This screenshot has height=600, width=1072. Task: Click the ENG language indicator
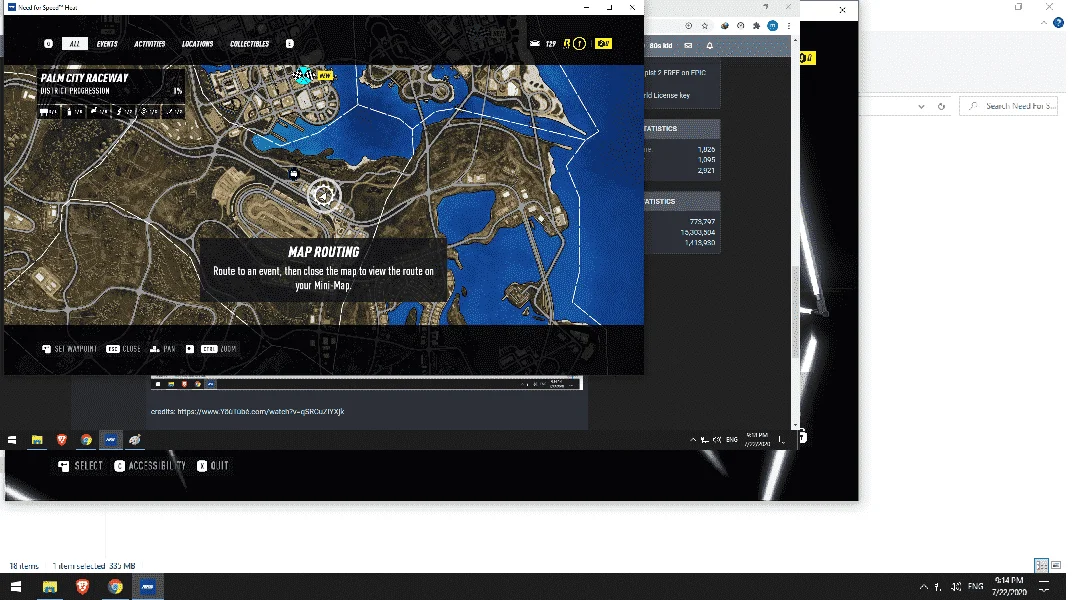tap(976, 586)
